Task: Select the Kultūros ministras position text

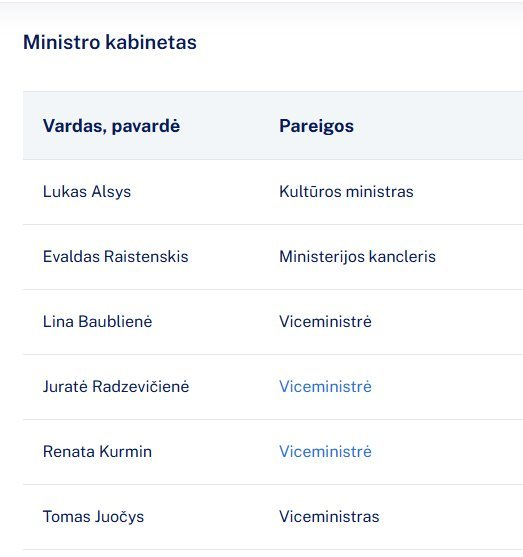Action: coord(346,192)
